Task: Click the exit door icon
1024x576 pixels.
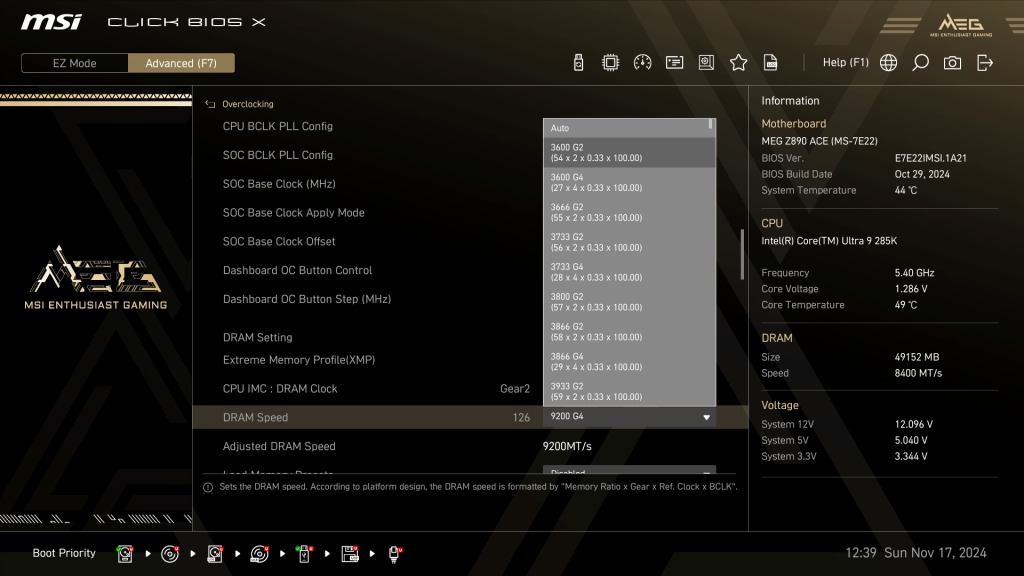Action: [984, 63]
